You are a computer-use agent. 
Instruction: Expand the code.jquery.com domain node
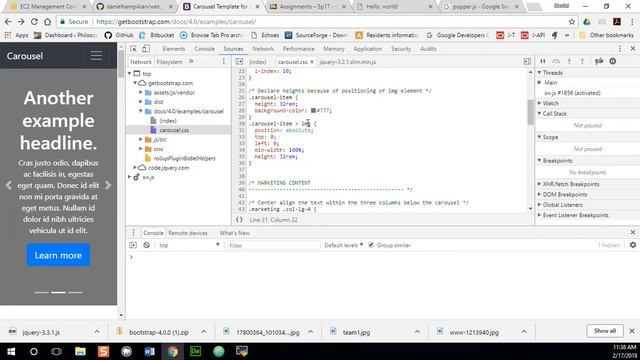click(135, 168)
